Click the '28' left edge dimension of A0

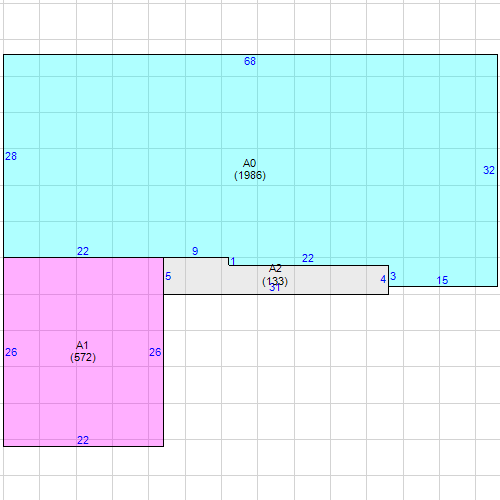click(x=11, y=156)
